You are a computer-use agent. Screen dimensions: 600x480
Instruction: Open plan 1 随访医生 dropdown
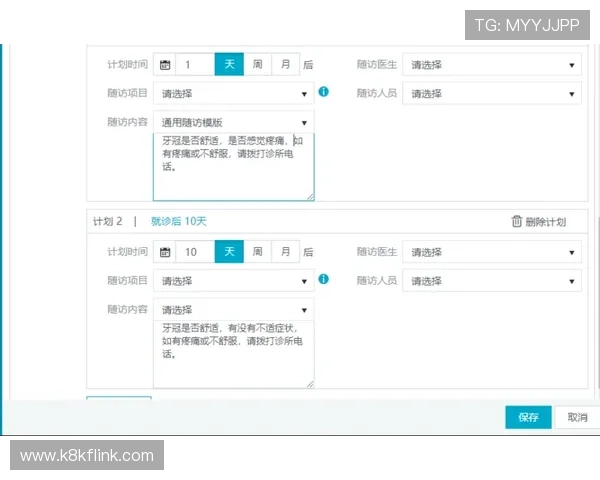tap(492, 65)
